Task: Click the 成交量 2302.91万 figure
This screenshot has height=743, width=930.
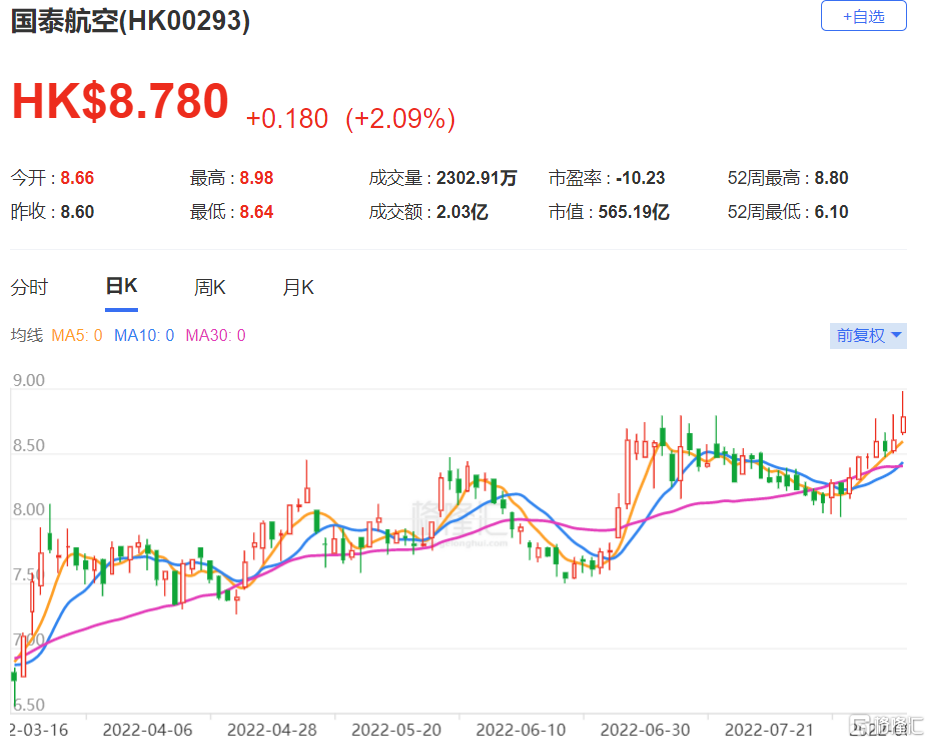Action: pos(477,179)
